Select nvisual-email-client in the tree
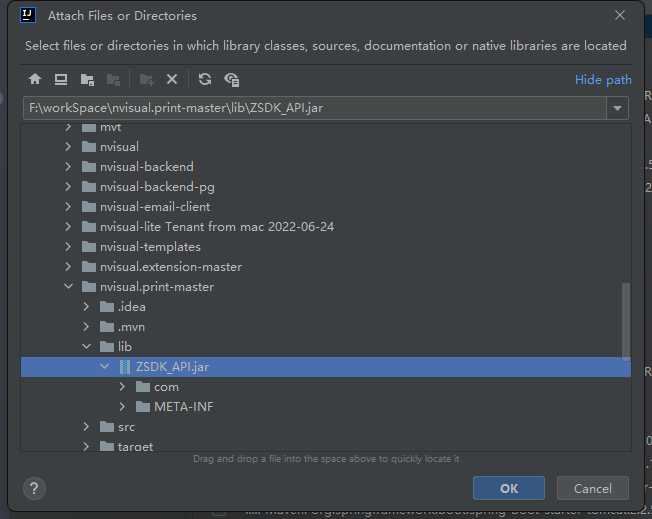The width and height of the screenshot is (652, 519). [326, 207]
